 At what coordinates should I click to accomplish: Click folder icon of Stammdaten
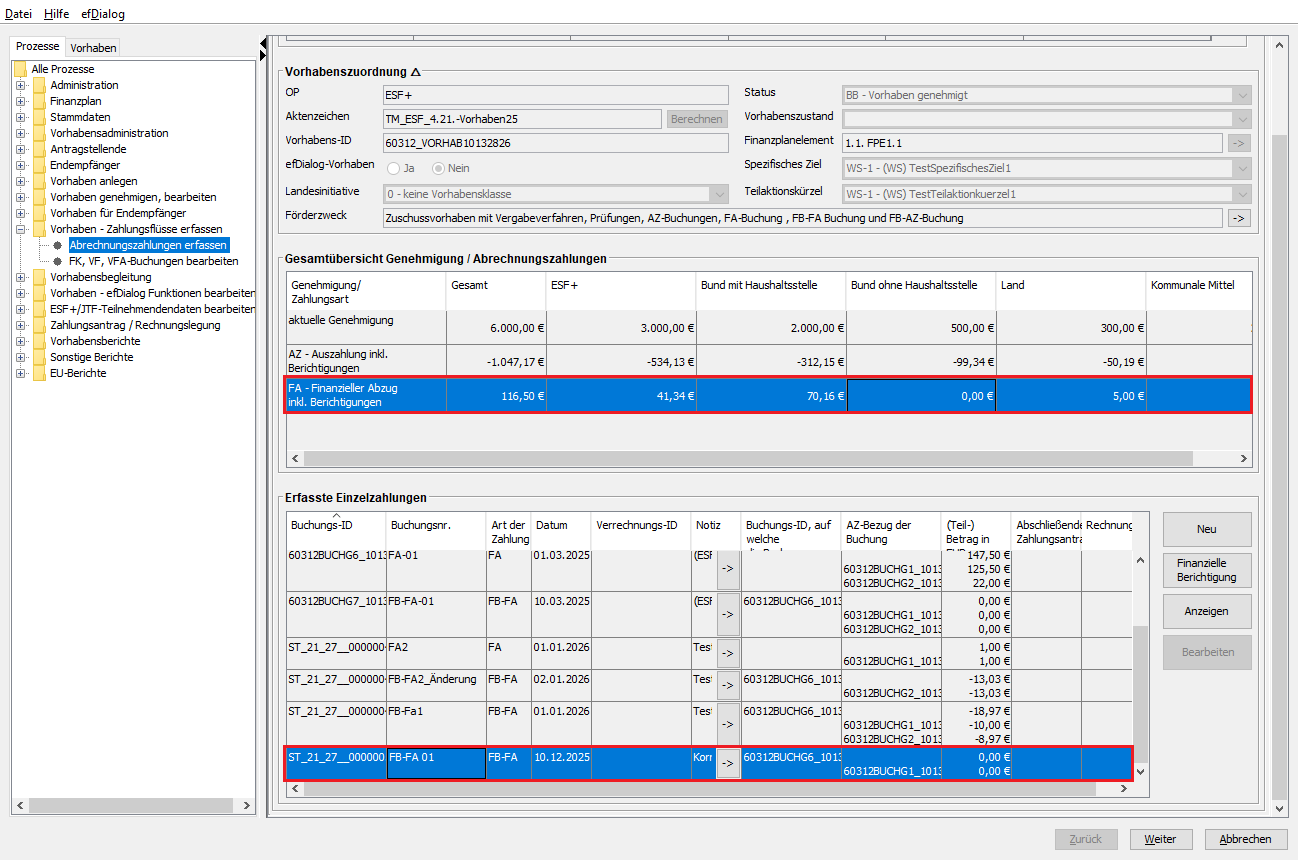pyautogui.click(x=39, y=117)
